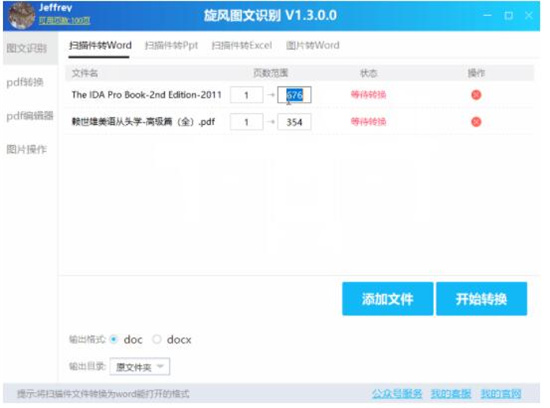Screen dimensions: 550x408
Task: Open pdf编辑器 in the sidebar
Action: [30, 116]
